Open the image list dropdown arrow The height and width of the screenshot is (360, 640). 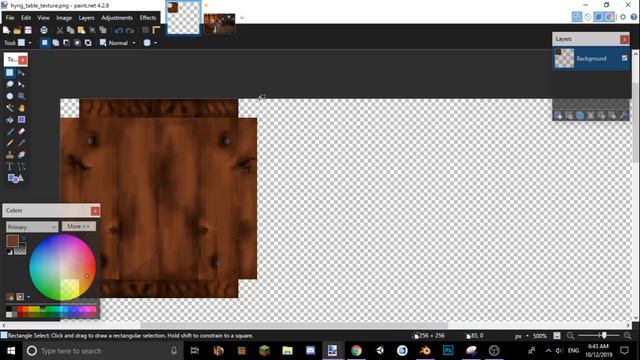coord(242,18)
